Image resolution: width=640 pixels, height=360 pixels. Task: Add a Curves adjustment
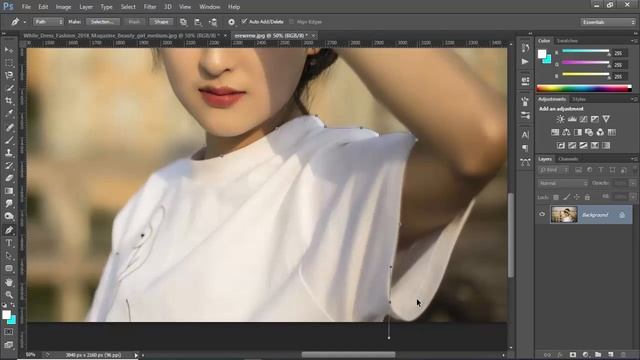583,119
